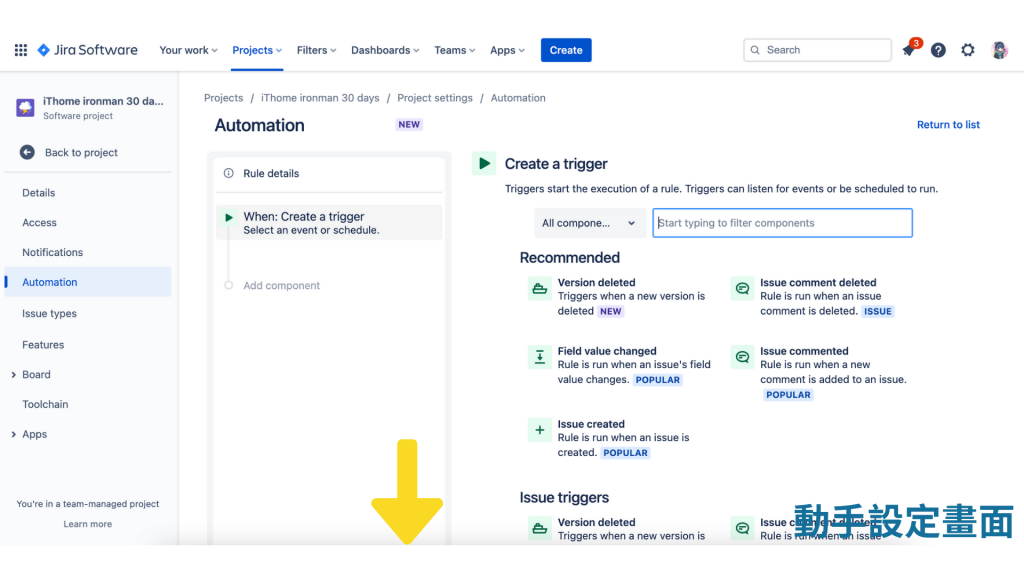Select the When: Create a trigger step
1024x576 pixels.
pos(328,223)
